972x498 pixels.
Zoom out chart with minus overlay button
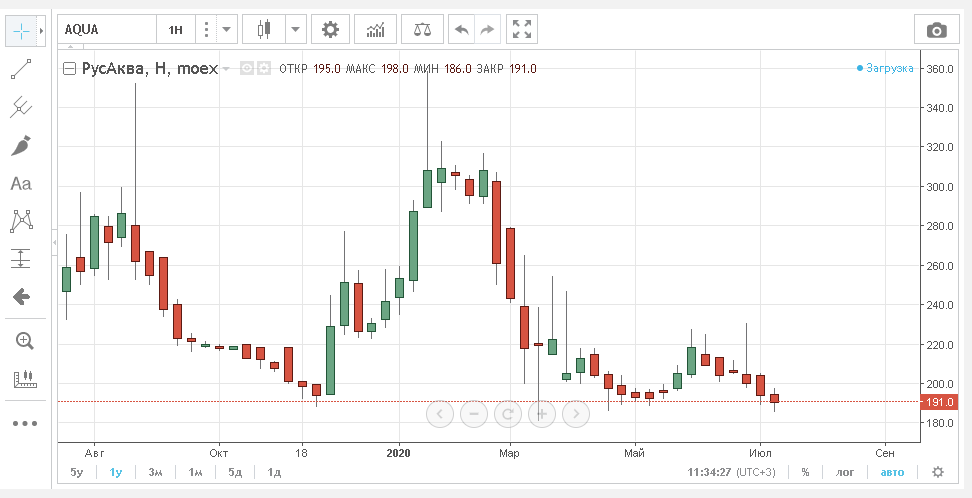pyautogui.click(x=474, y=414)
